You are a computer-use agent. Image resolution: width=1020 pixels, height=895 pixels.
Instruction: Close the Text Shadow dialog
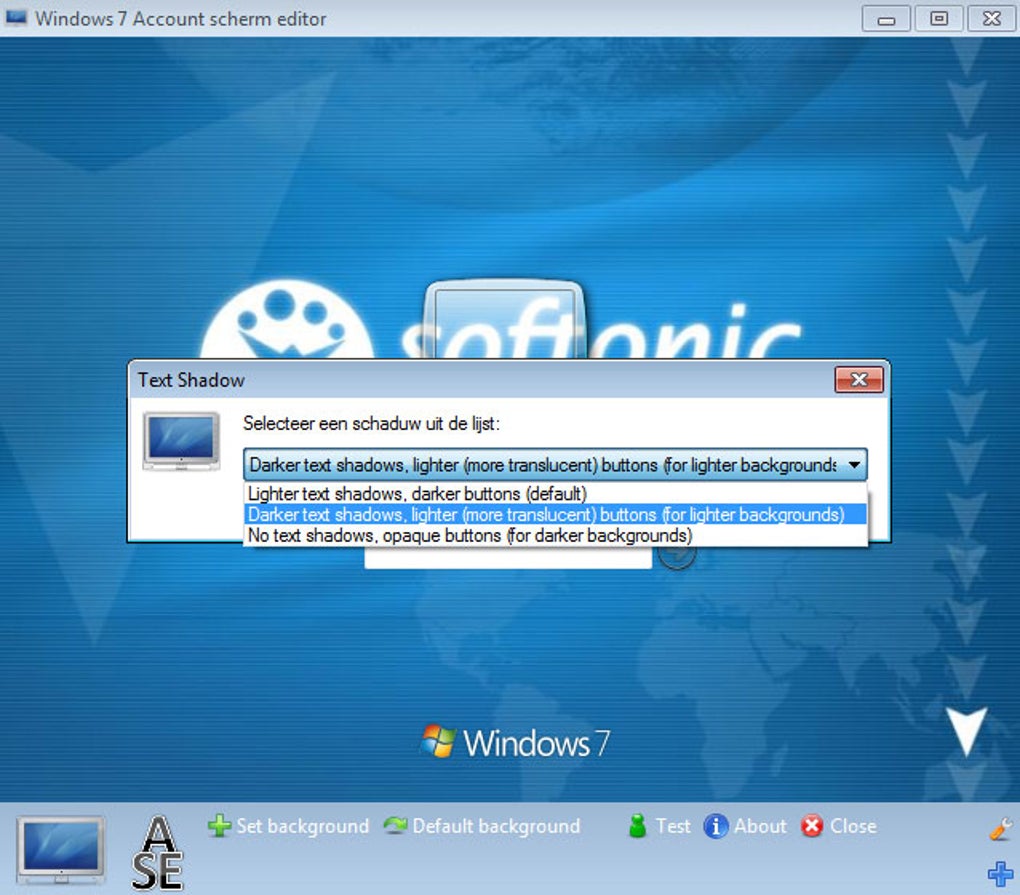tap(859, 380)
